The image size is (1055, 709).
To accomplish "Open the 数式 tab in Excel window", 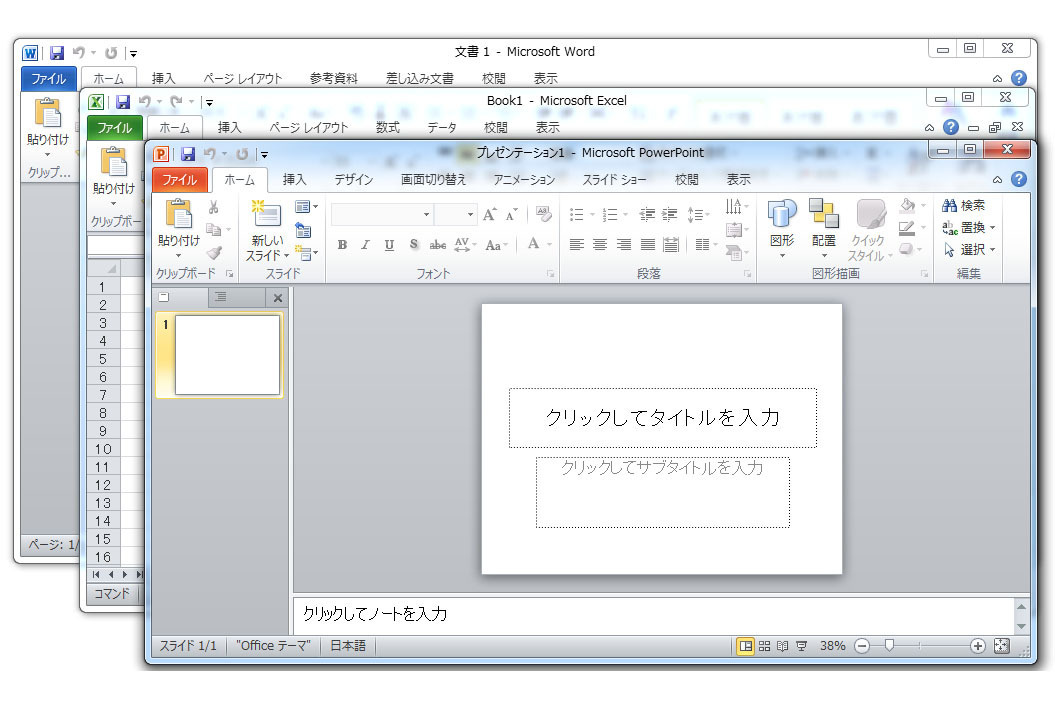I will [x=387, y=127].
